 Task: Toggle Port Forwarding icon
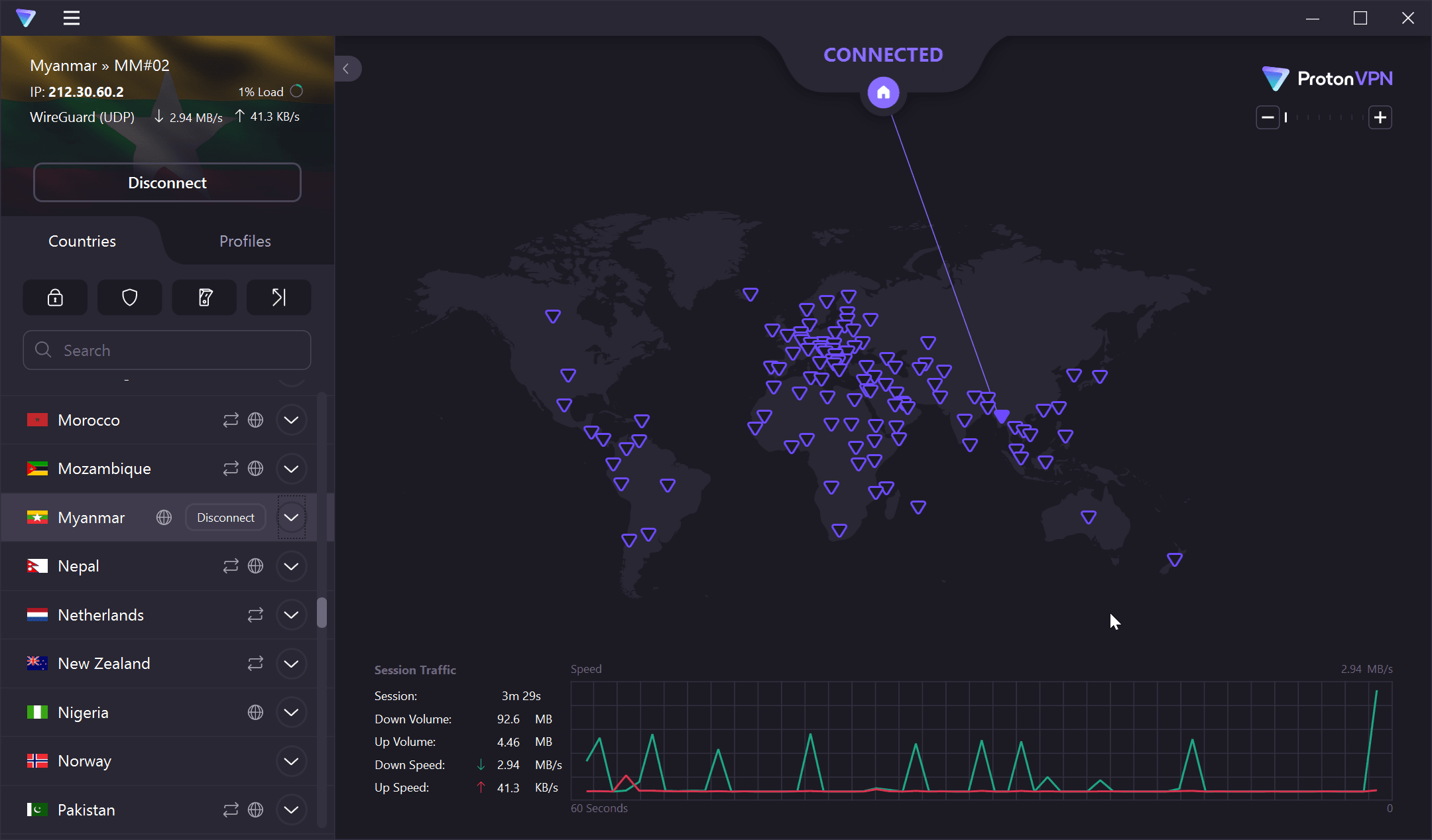coord(278,298)
